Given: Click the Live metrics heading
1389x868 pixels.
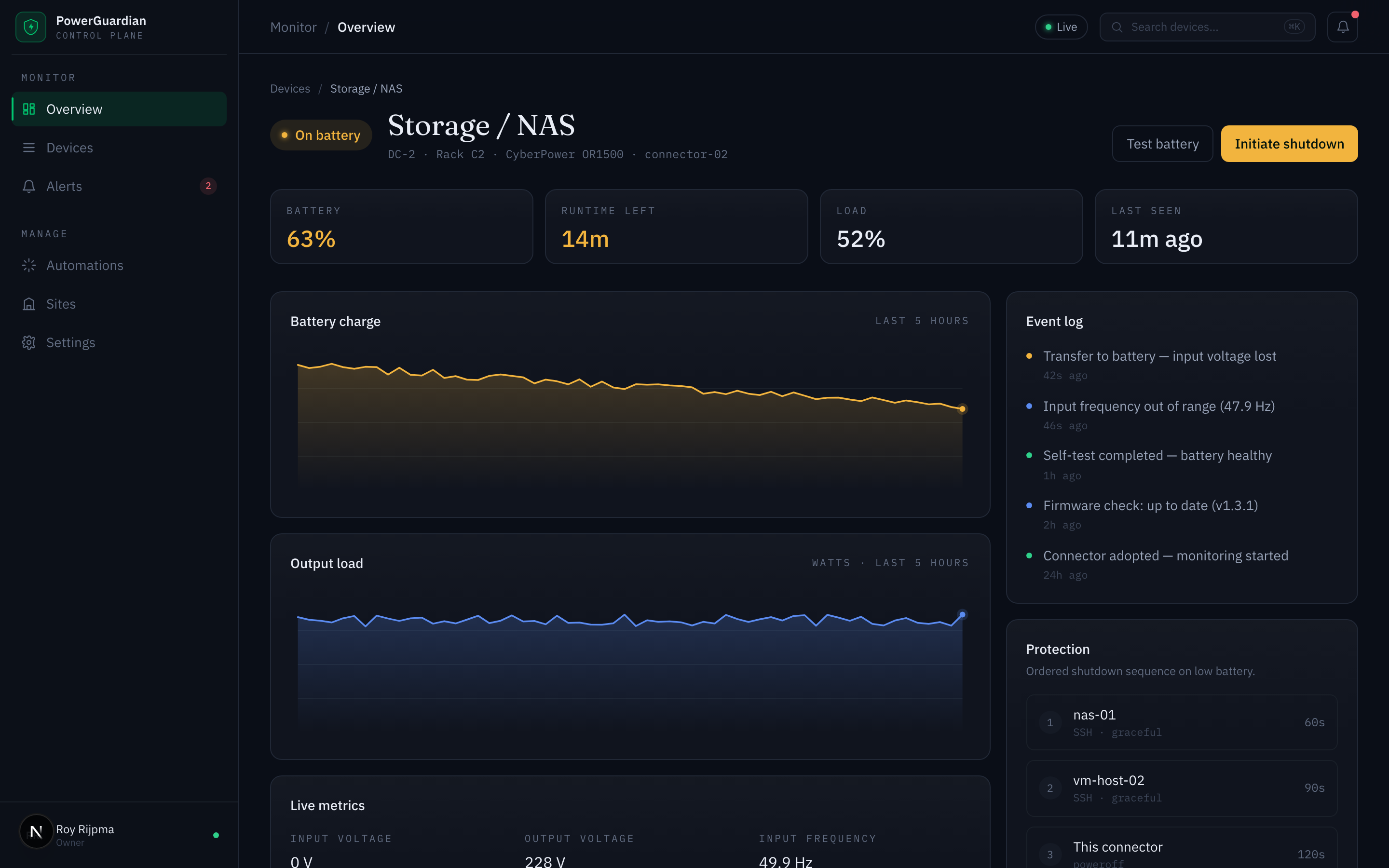Looking at the screenshot, I should click(x=327, y=805).
